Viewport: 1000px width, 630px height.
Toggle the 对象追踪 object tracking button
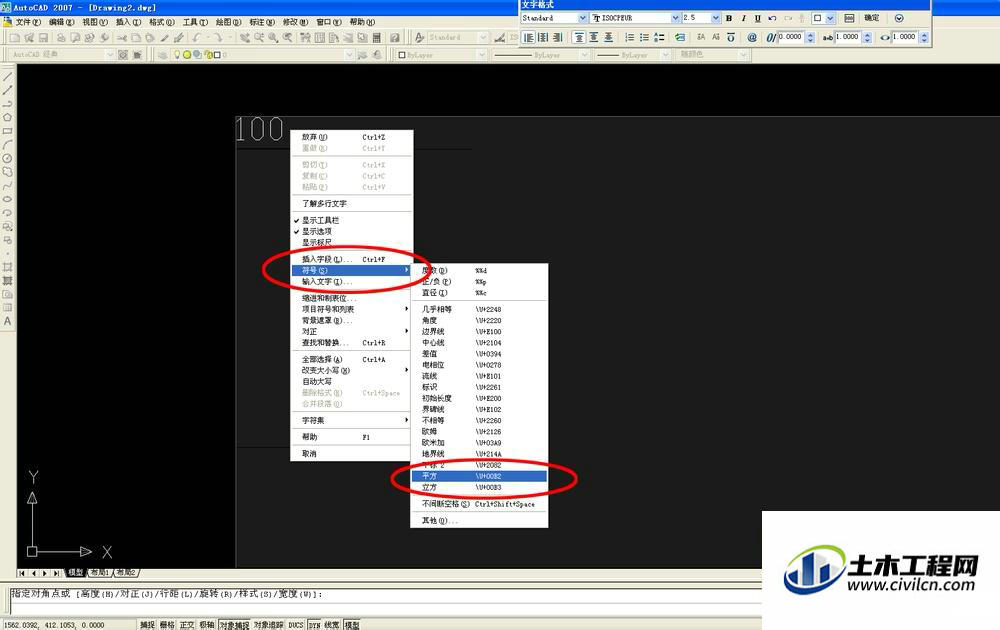[x=268, y=625]
